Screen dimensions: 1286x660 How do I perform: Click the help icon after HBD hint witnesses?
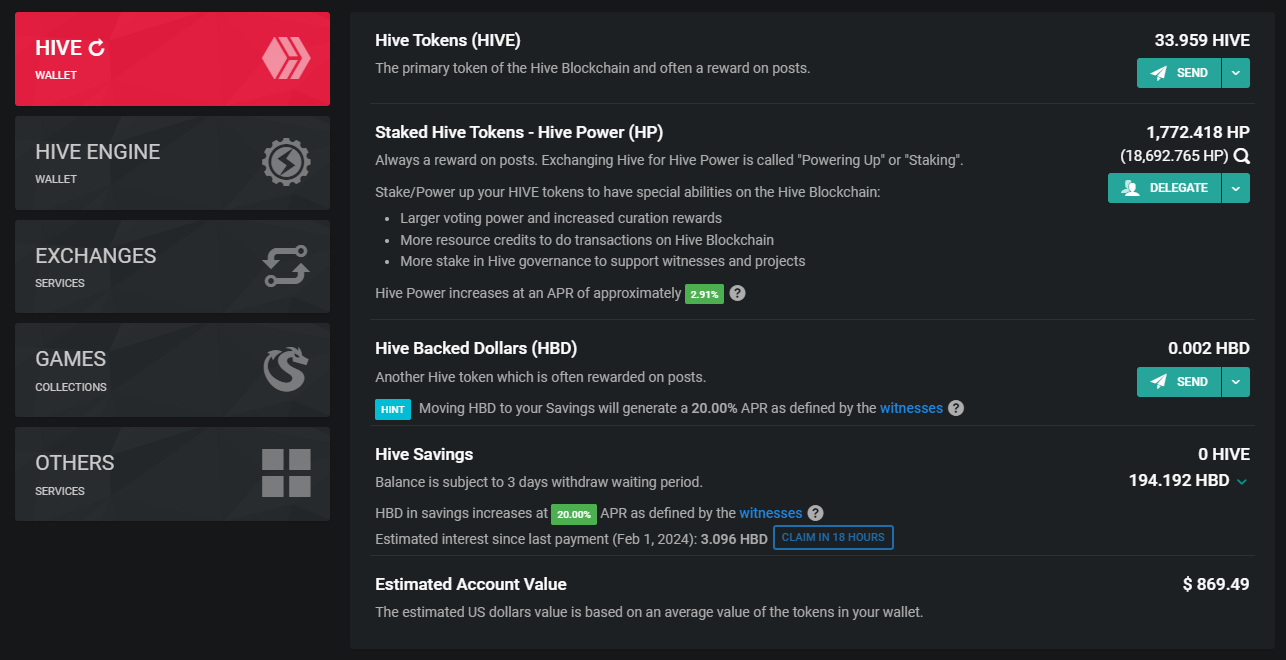point(956,408)
